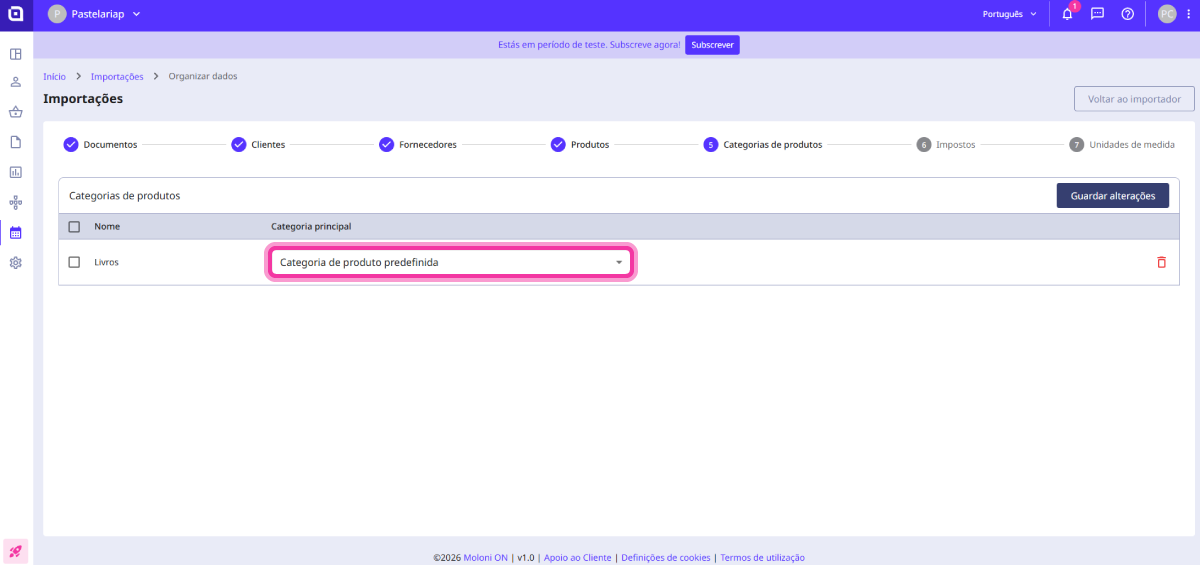
Task: Open the notifications bell
Action: [x=1067, y=15]
